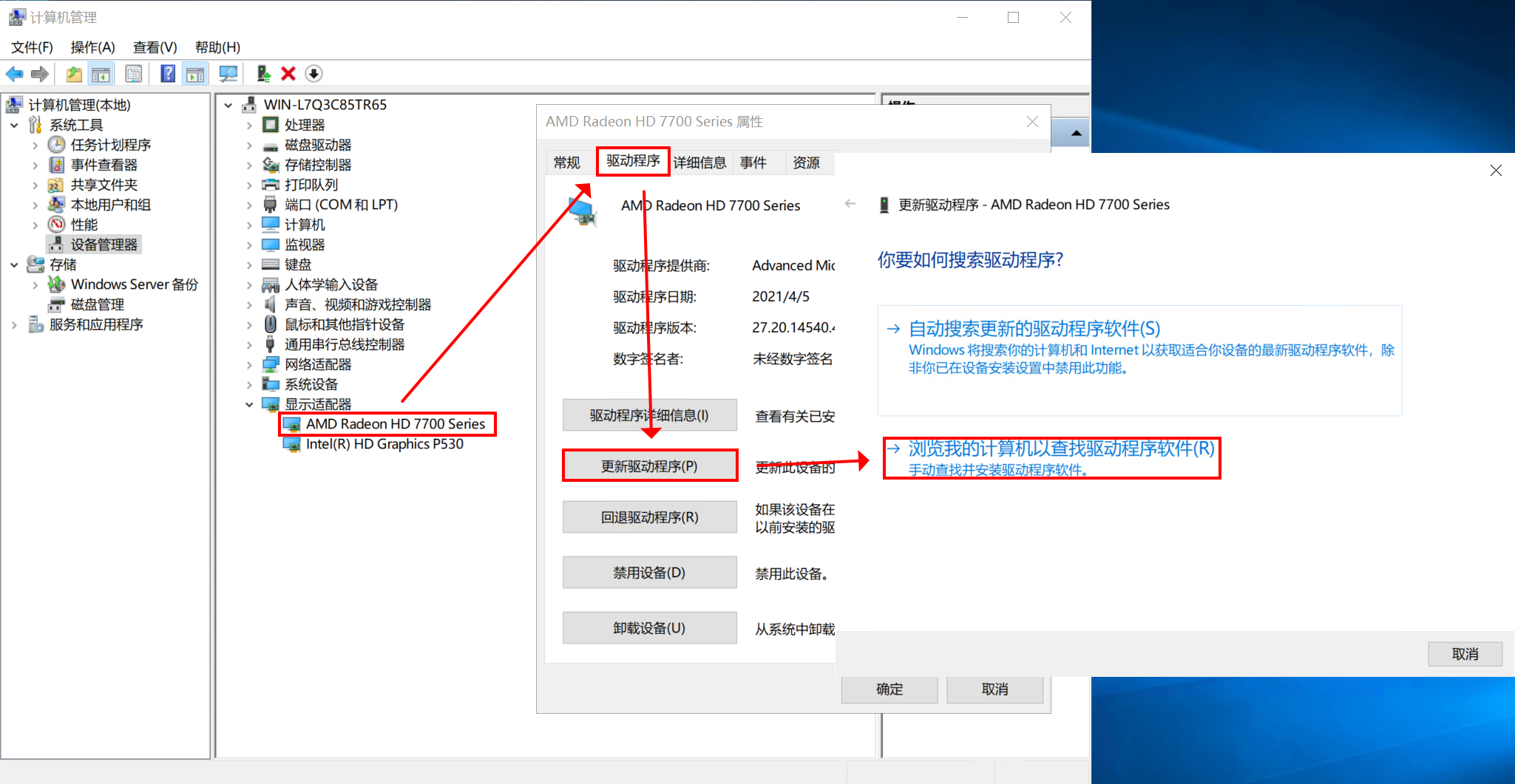This screenshot has width=1515, height=784.
Task: Open the 文件(F) menu
Action: pos(32,47)
